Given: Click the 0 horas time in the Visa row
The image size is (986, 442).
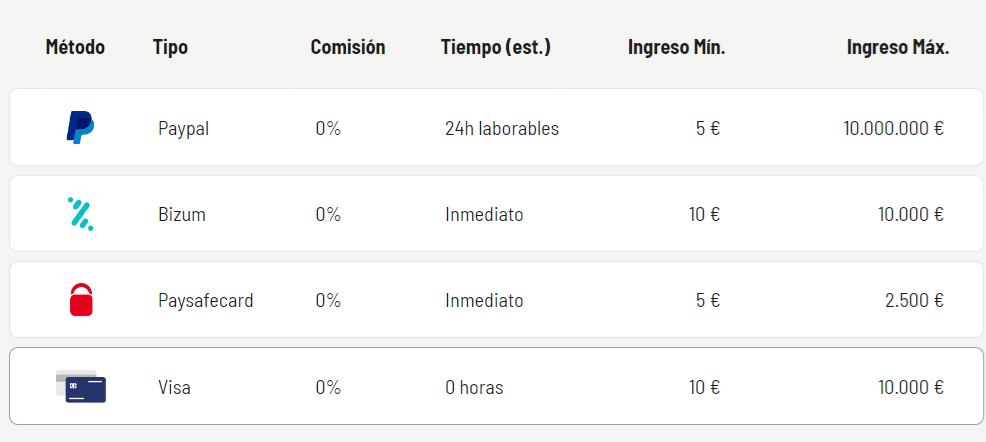Looking at the screenshot, I should 474,387.
